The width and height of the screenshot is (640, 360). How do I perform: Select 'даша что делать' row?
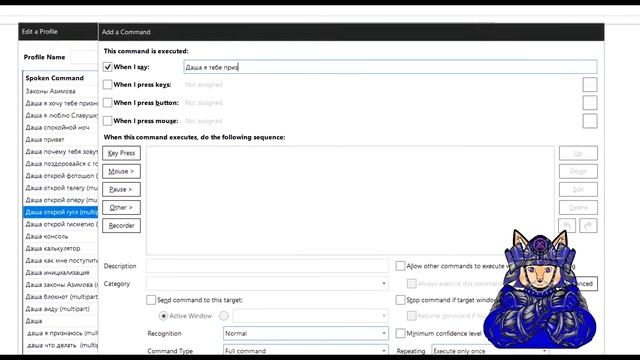click(60, 345)
